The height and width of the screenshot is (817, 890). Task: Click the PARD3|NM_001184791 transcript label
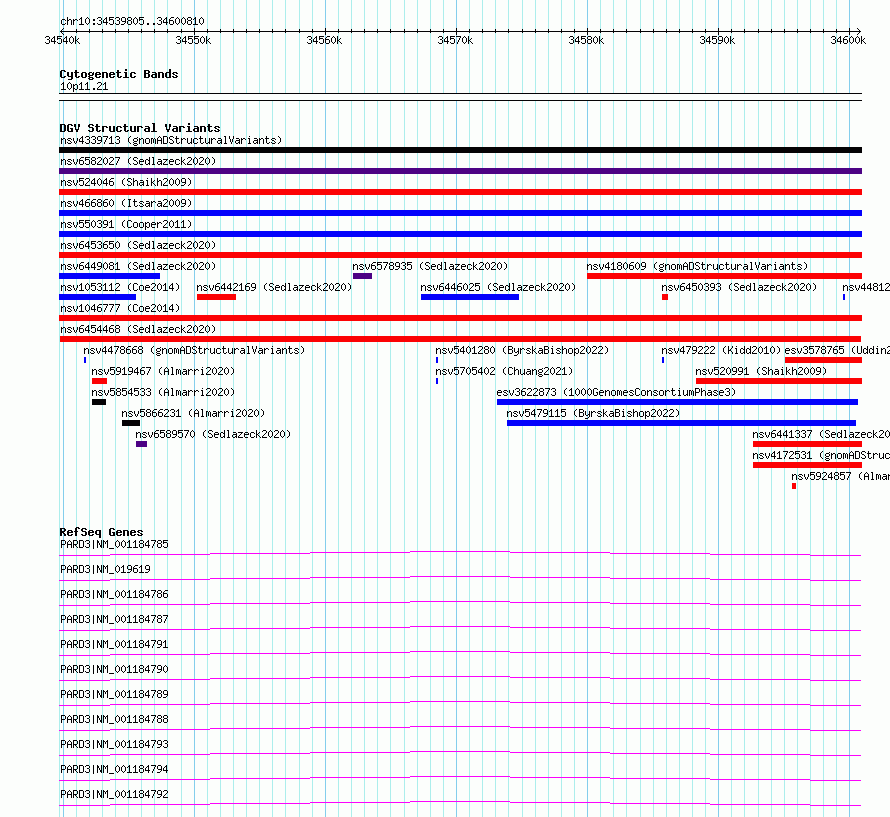[x=114, y=644]
